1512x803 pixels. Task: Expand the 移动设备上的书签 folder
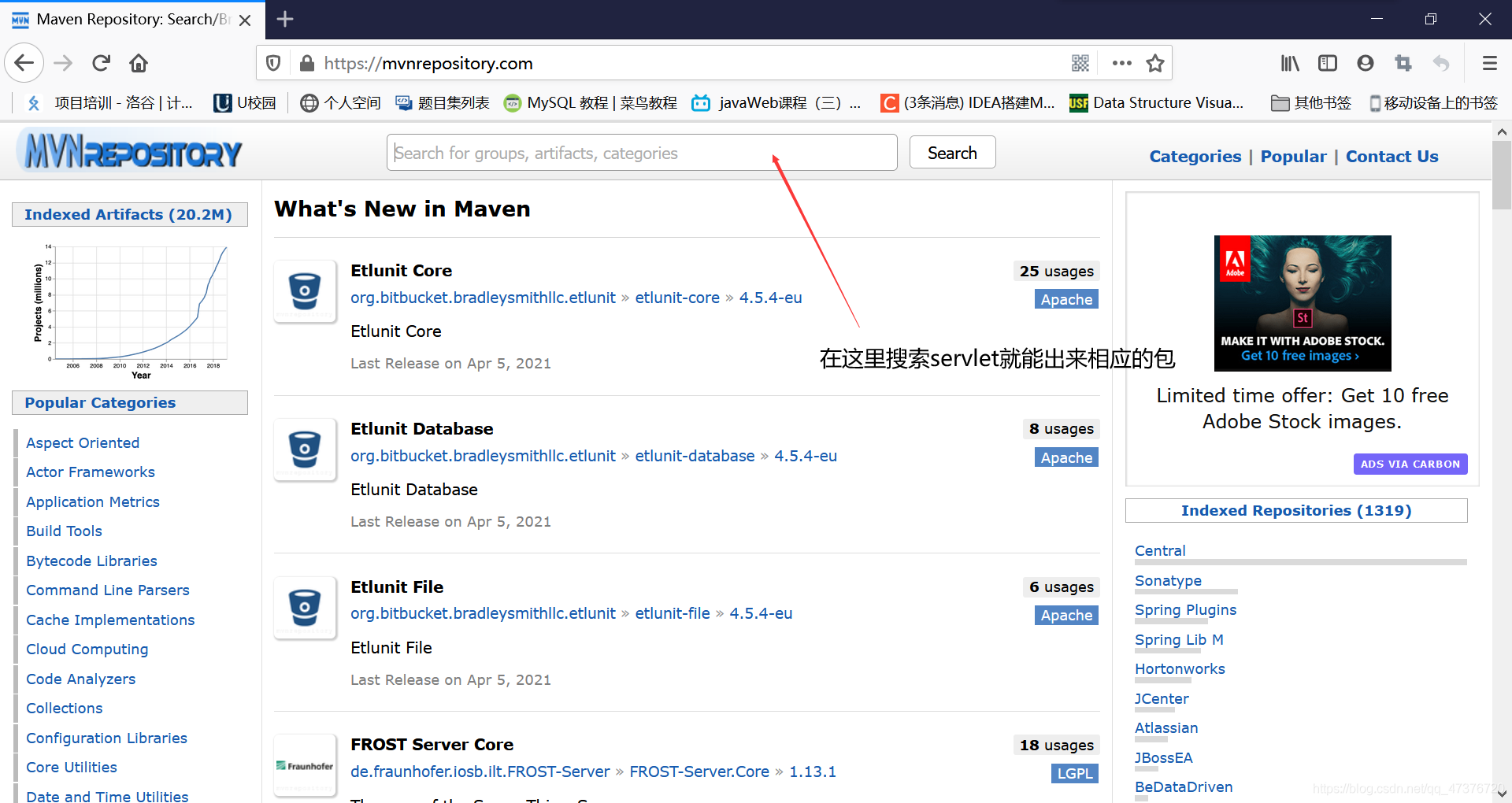click(x=1433, y=103)
